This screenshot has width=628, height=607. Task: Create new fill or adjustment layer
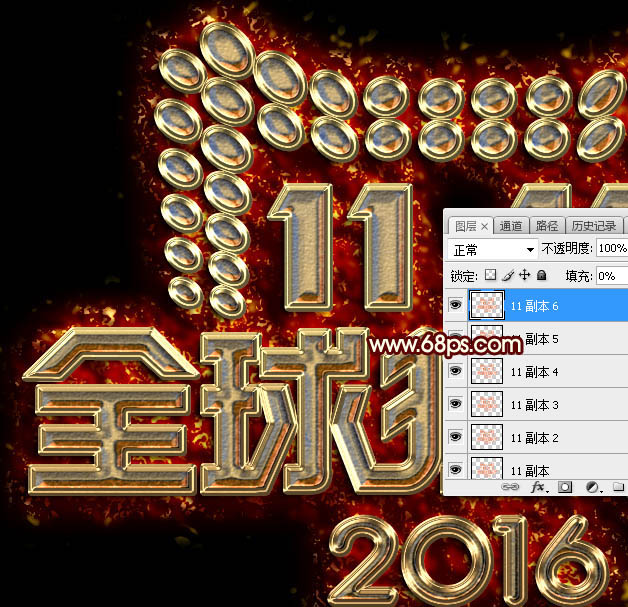tap(594, 487)
